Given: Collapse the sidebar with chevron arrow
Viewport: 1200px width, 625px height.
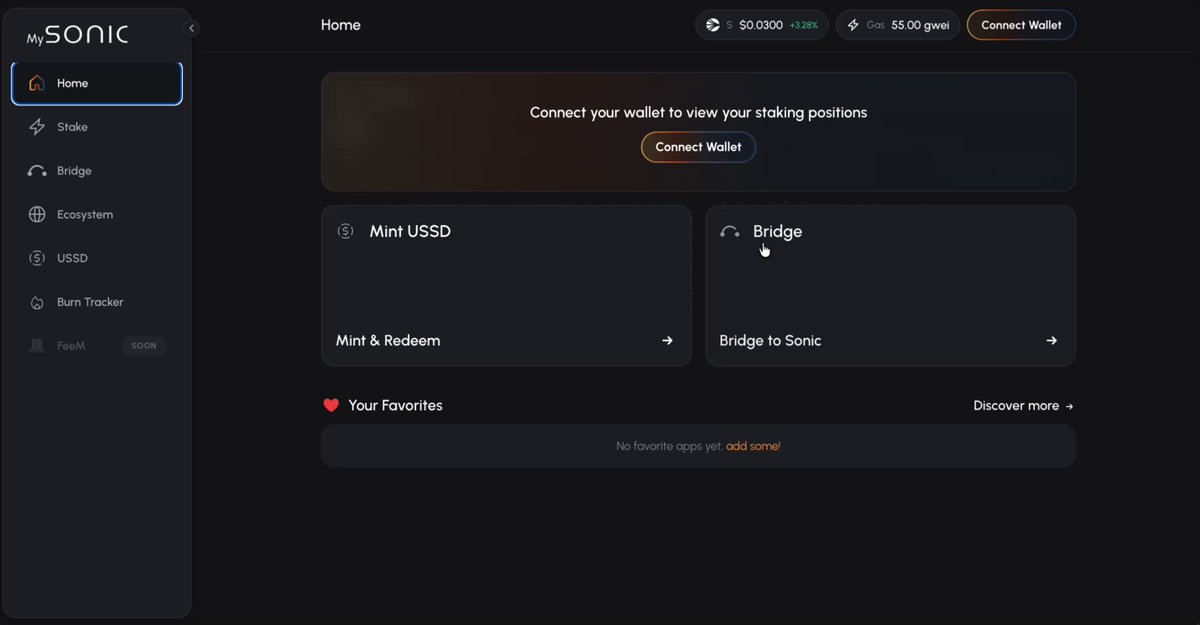Looking at the screenshot, I should pyautogui.click(x=192, y=28).
